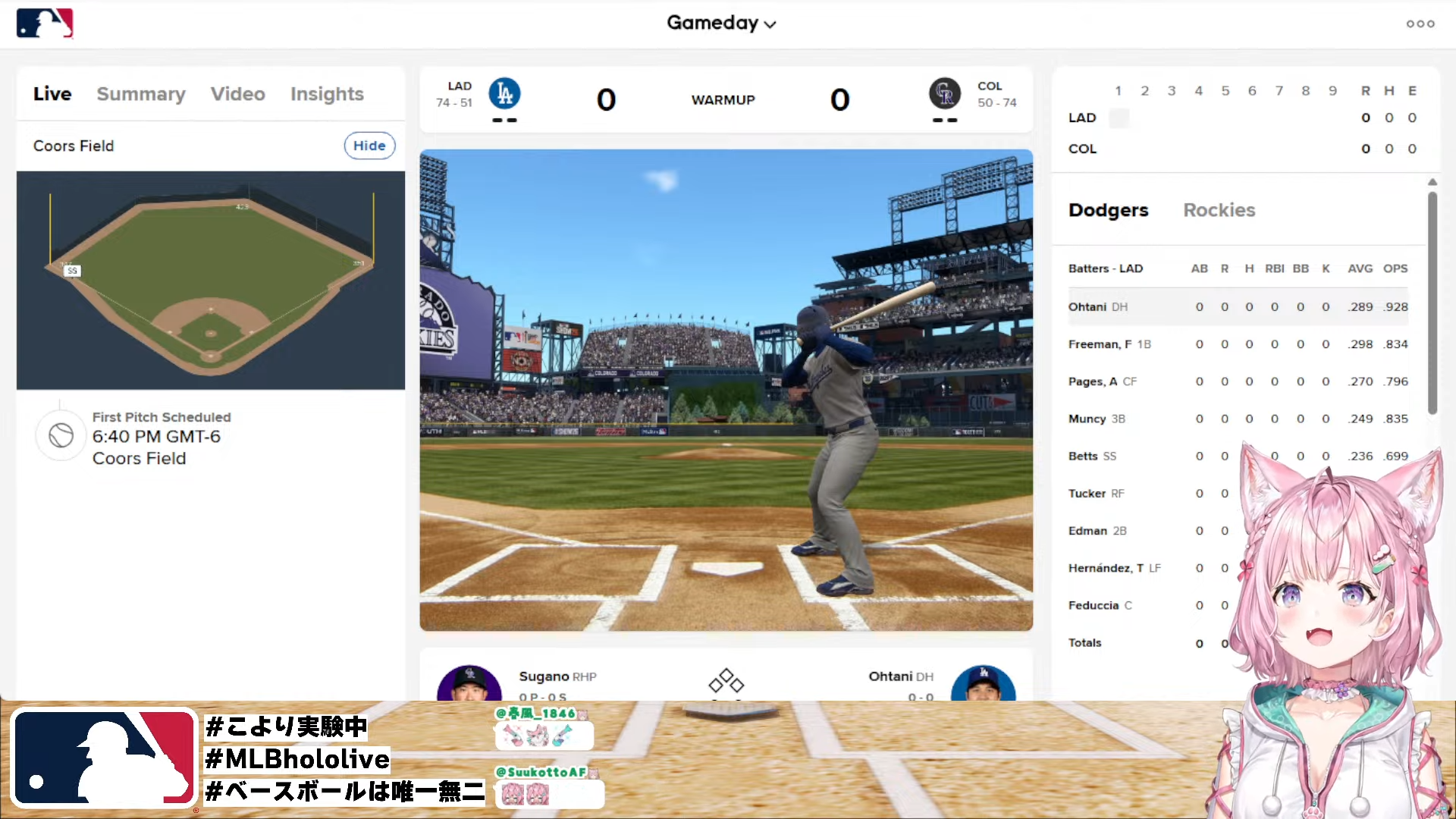The image size is (1456, 819).
Task: Click Hernández, T in the batters list
Action: click(1106, 568)
